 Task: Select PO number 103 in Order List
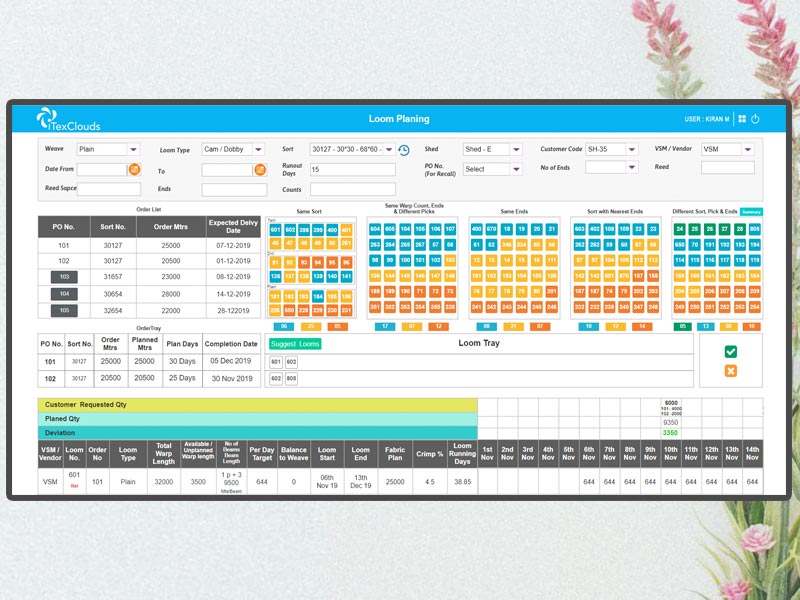(64, 276)
